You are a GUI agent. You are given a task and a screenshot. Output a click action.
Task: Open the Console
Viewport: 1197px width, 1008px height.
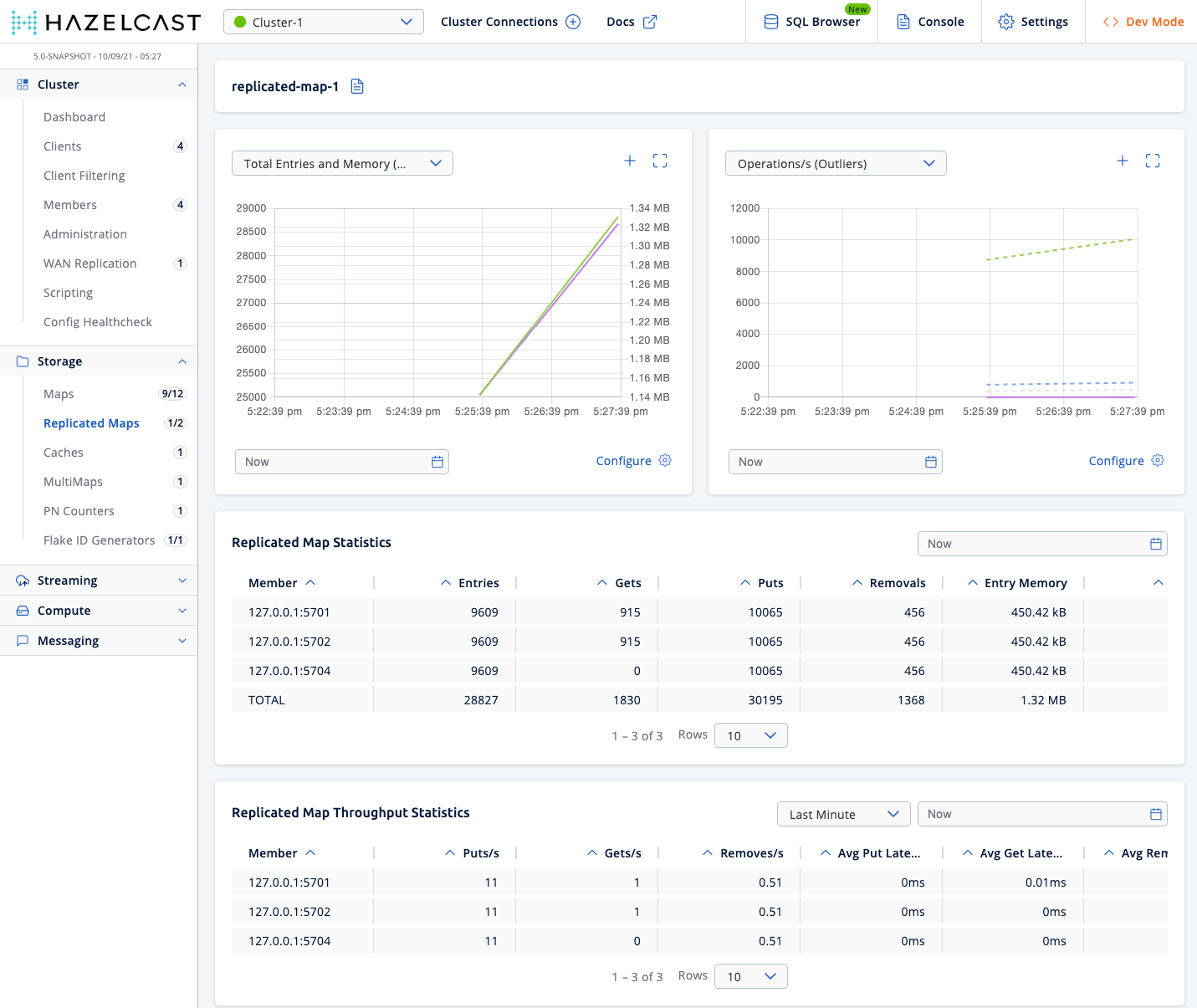point(929,22)
